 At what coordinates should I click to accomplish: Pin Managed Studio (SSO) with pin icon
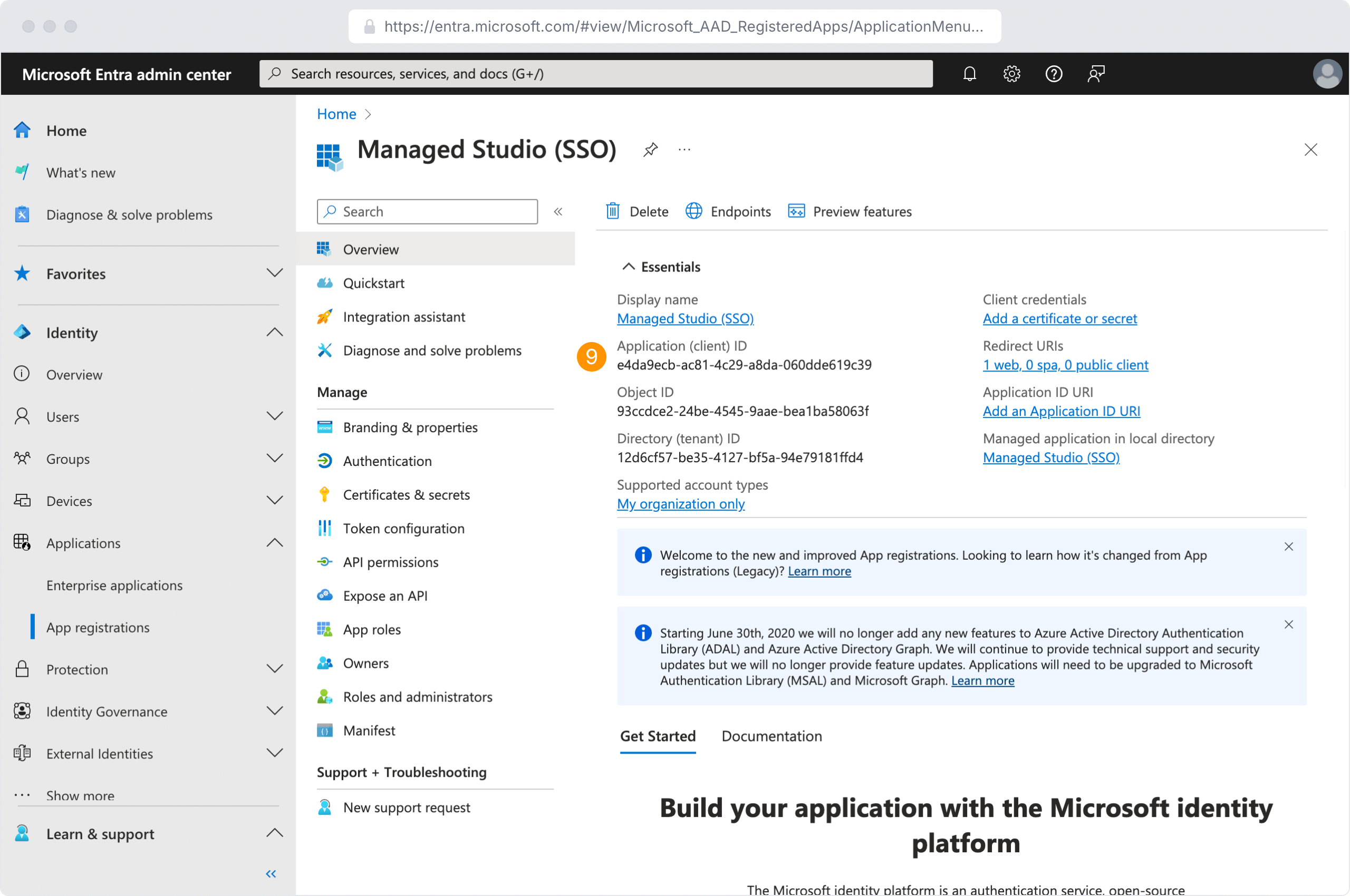click(650, 150)
